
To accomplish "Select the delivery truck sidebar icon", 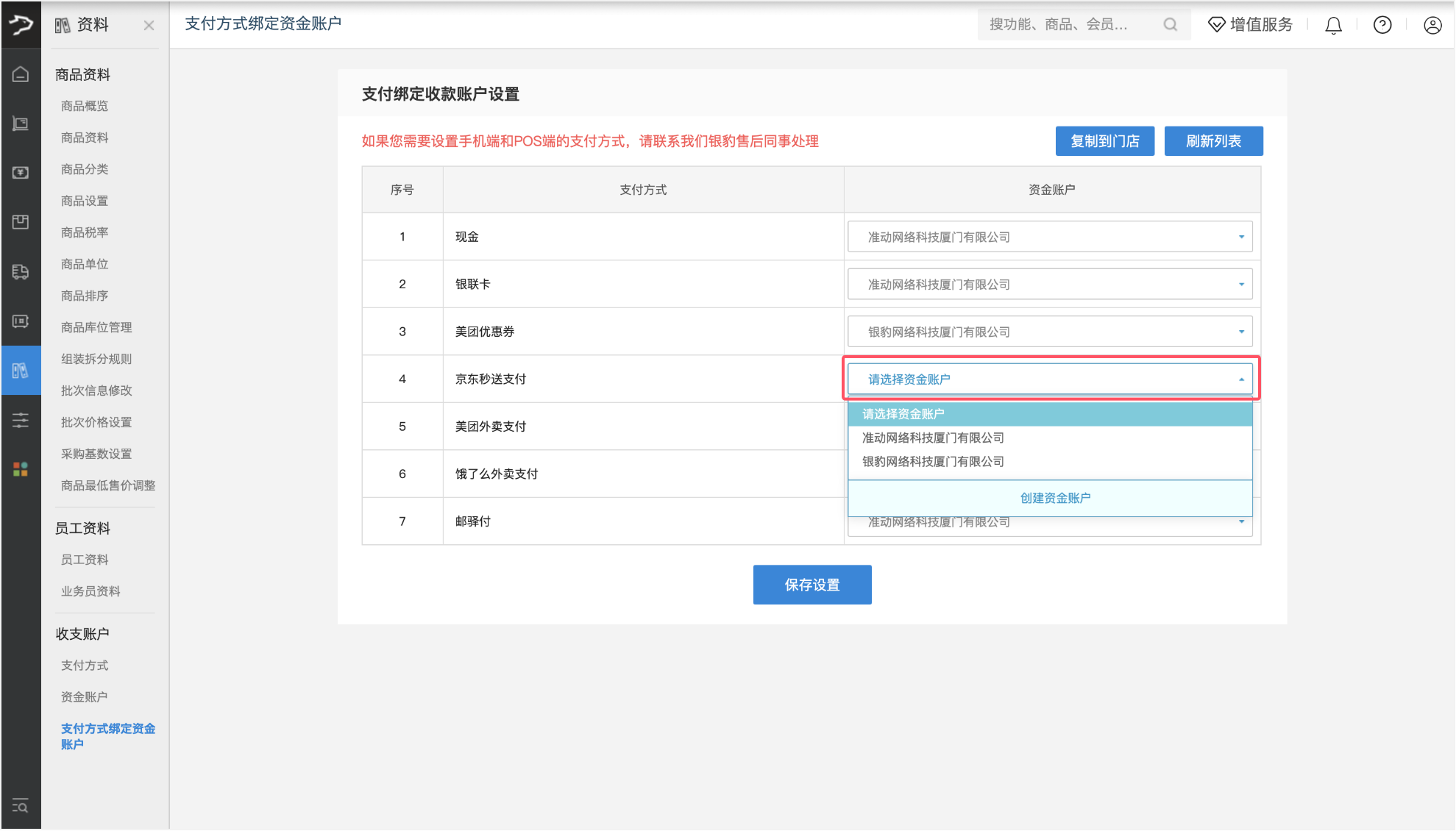I will [x=21, y=271].
